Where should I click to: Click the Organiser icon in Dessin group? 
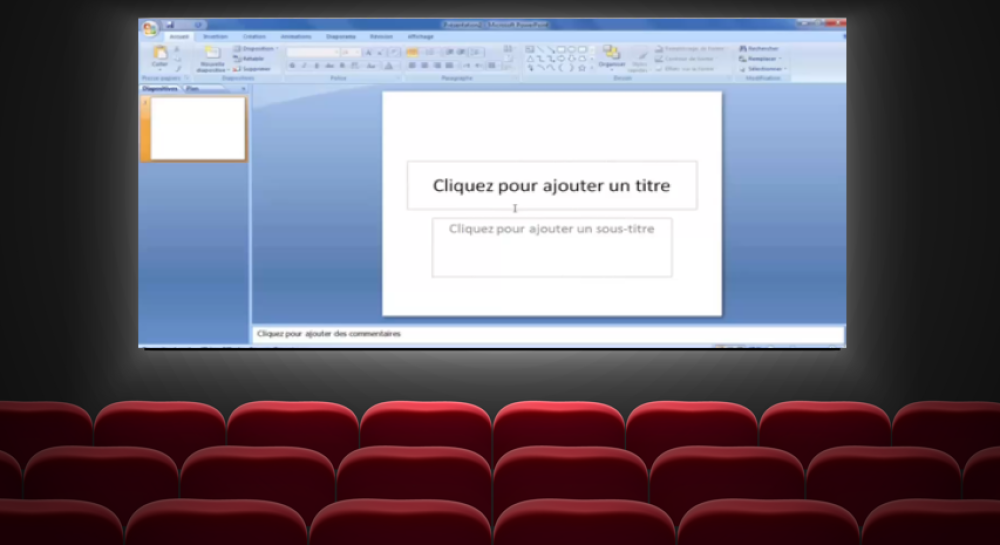click(611, 56)
